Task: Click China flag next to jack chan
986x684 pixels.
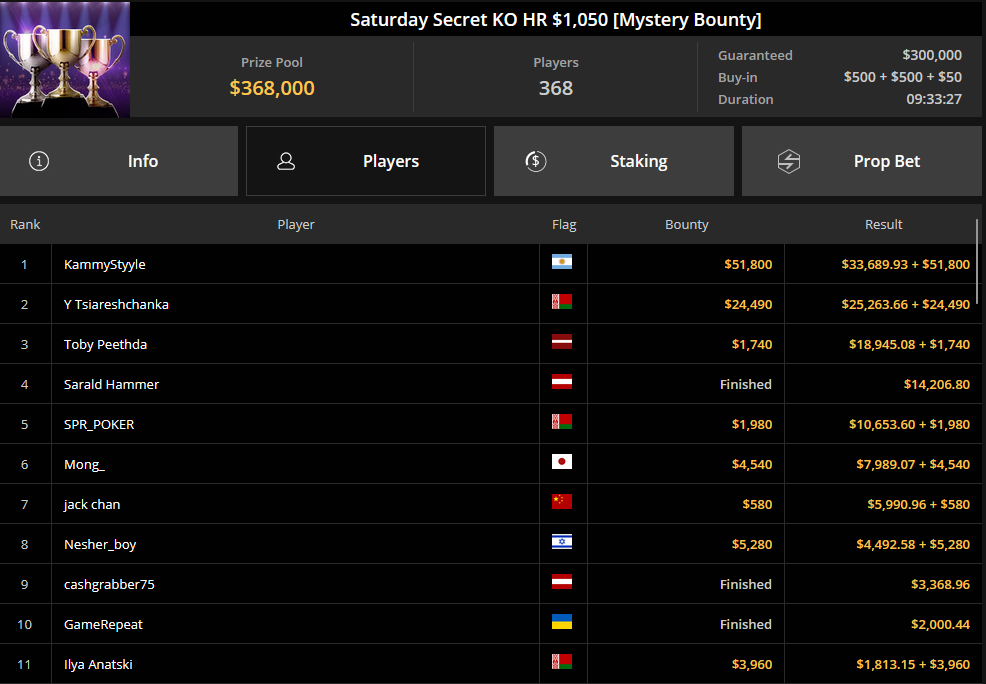Action: click(562, 501)
